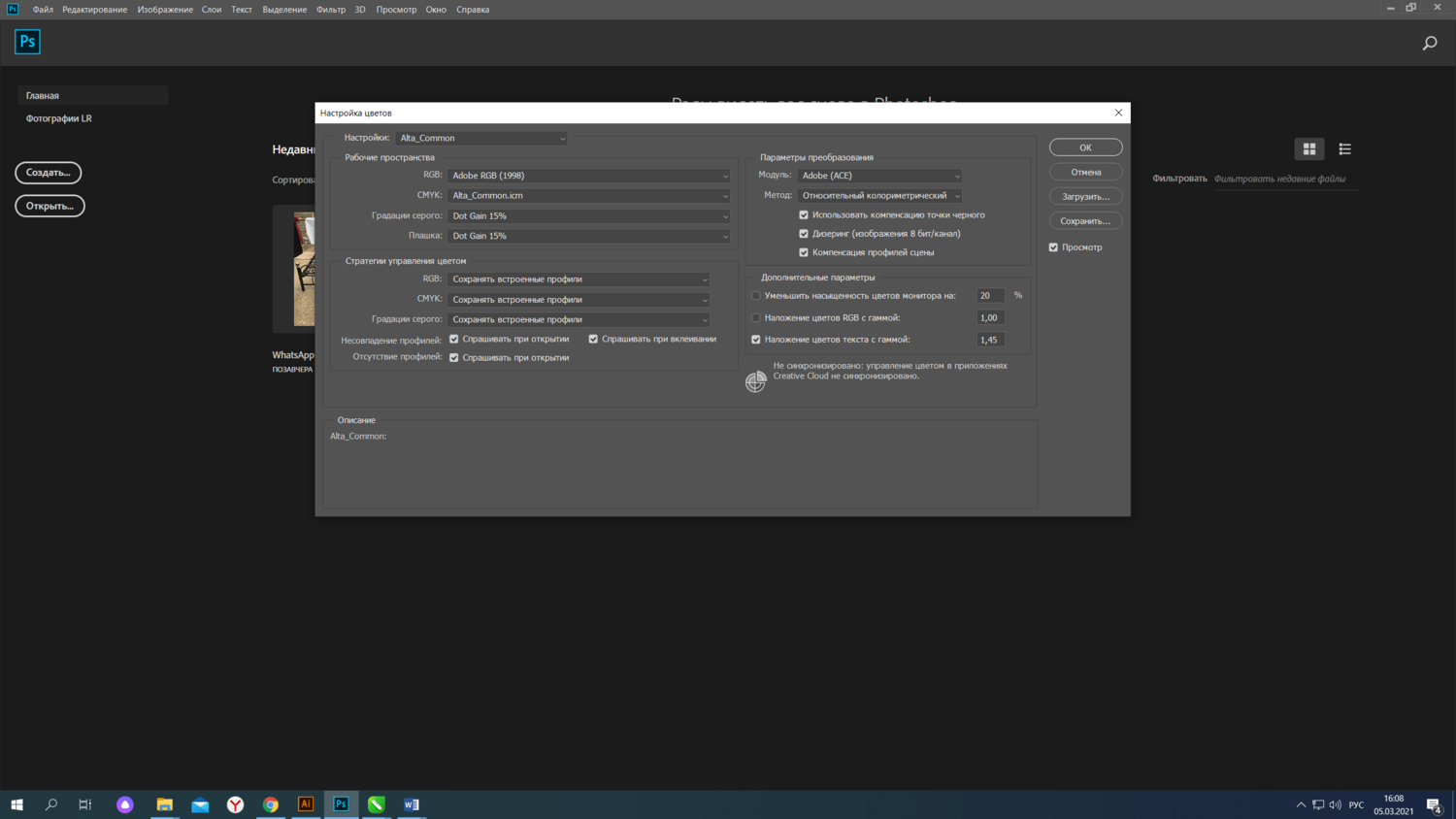Image resolution: width=1456 pixels, height=819 pixels.
Task: Toggle Дизеринг (изображения 8 бит/канал) checkbox
Action: 804,234
